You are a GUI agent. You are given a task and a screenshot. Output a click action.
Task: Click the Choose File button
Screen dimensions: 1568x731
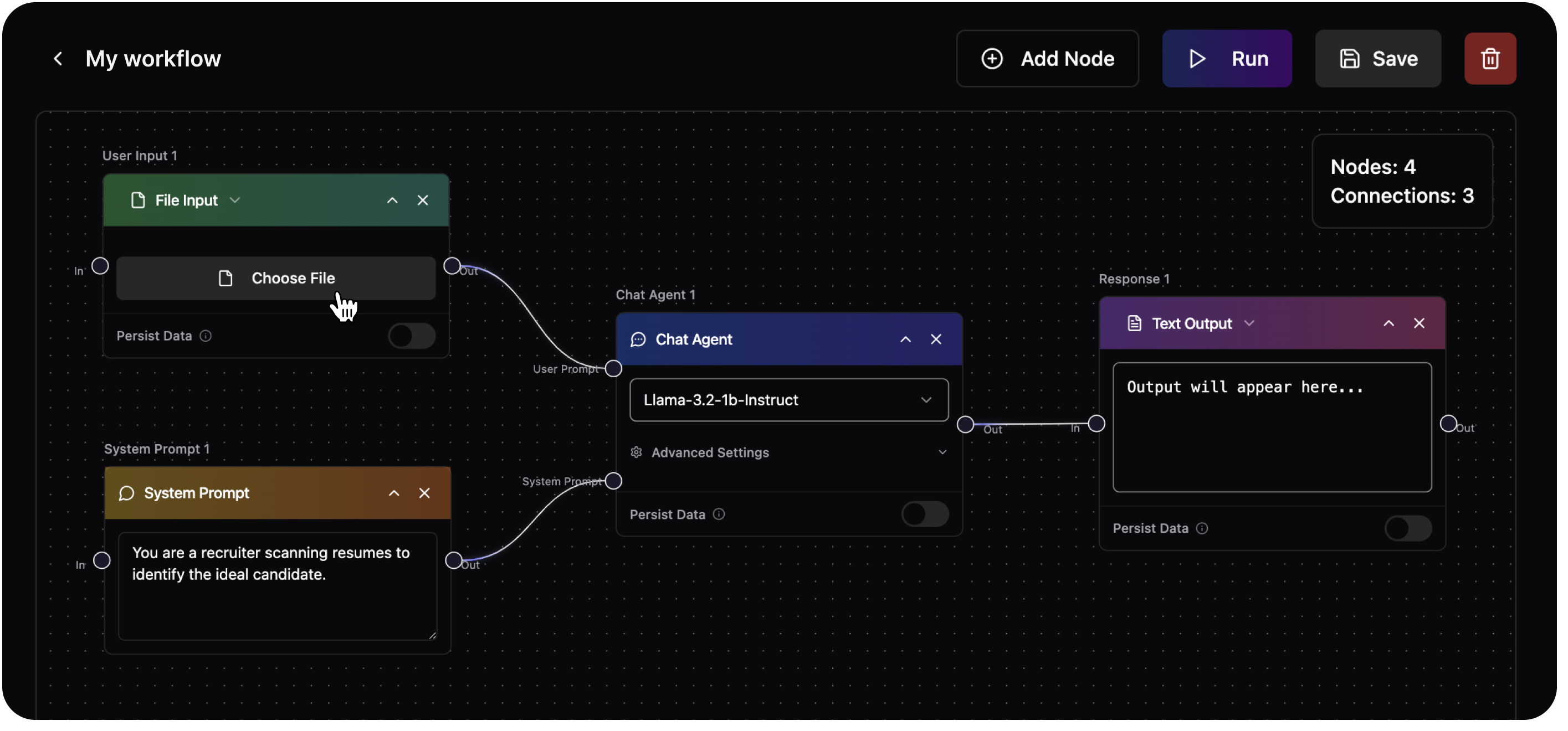coord(275,278)
